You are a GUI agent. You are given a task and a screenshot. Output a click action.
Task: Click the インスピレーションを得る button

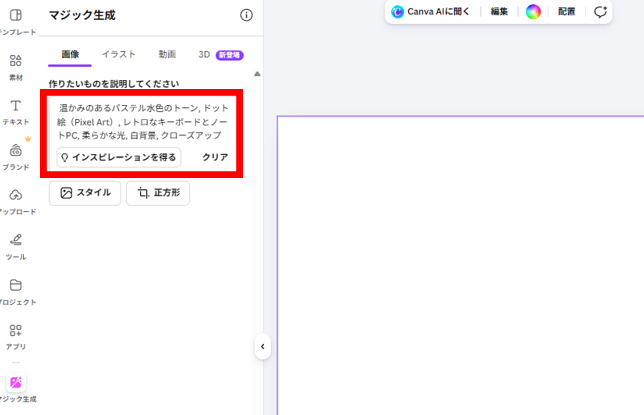point(118,157)
